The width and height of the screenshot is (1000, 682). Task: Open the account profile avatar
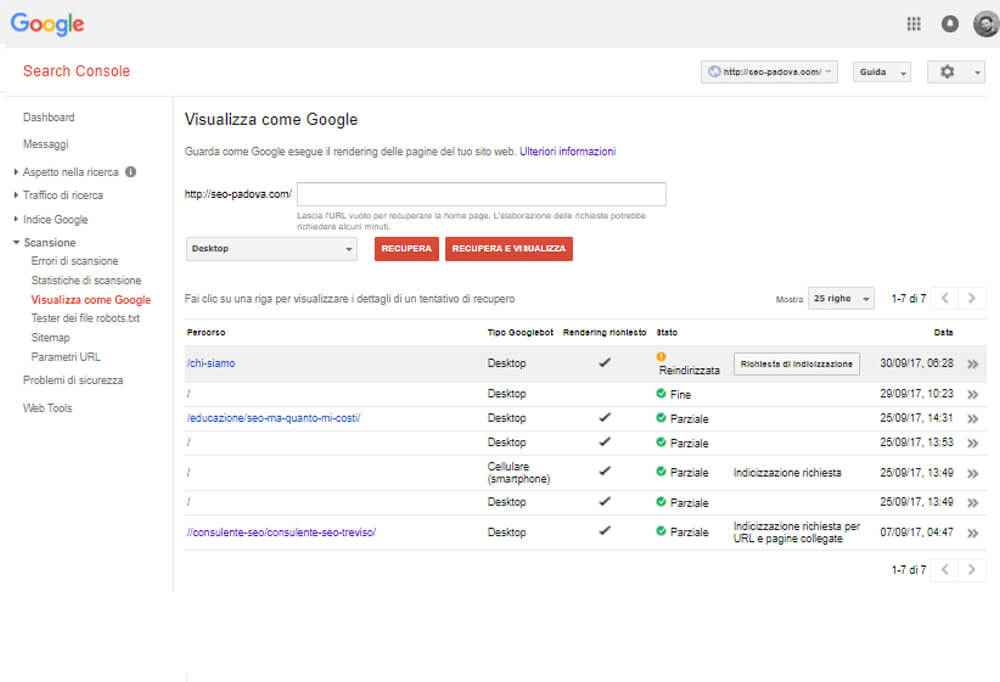986,24
